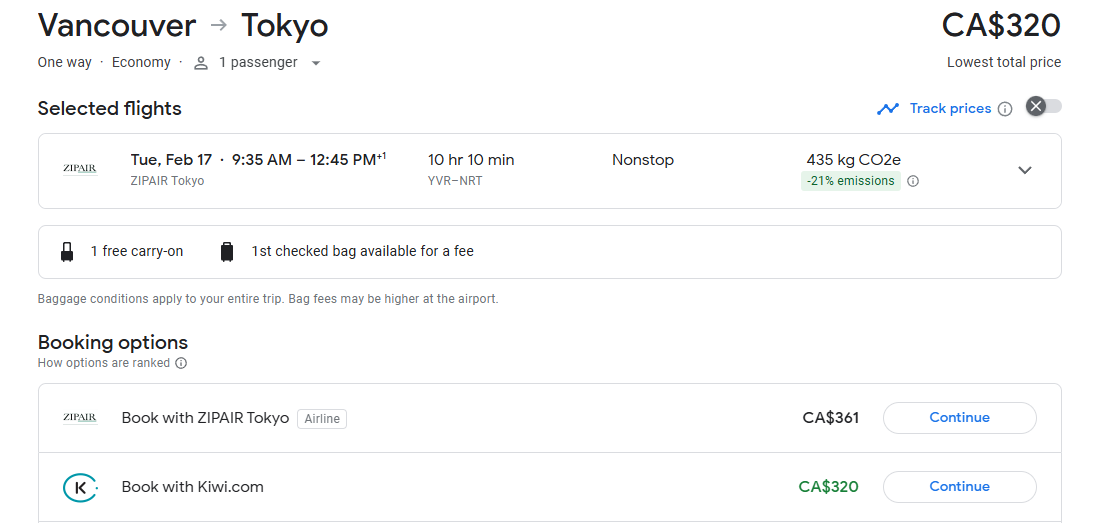Image resolution: width=1113 pixels, height=523 pixels.
Task: Click the Airline tag next to ZIPAIR
Action: coord(322,419)
